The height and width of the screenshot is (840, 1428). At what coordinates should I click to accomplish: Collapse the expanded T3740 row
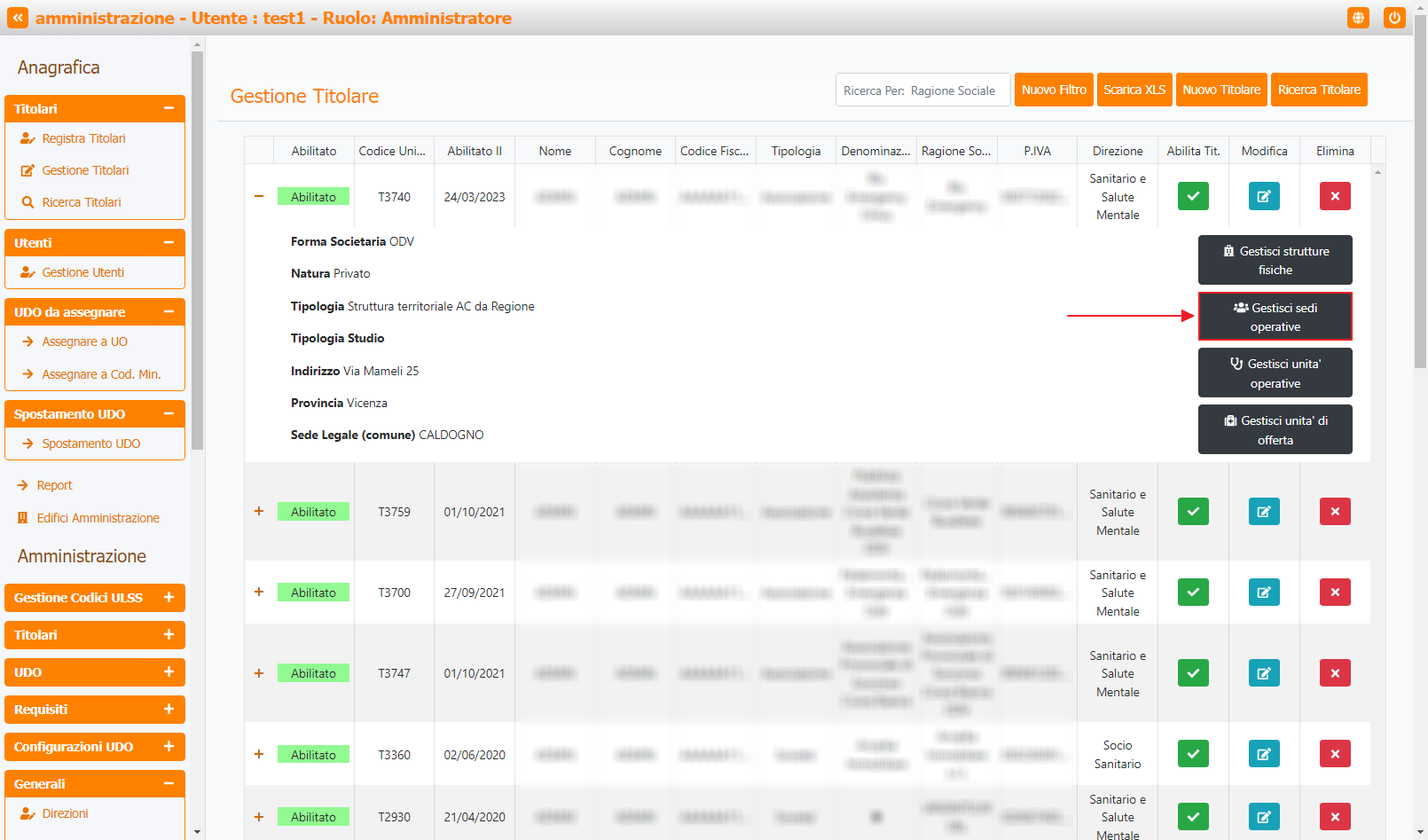coord(259,196)
